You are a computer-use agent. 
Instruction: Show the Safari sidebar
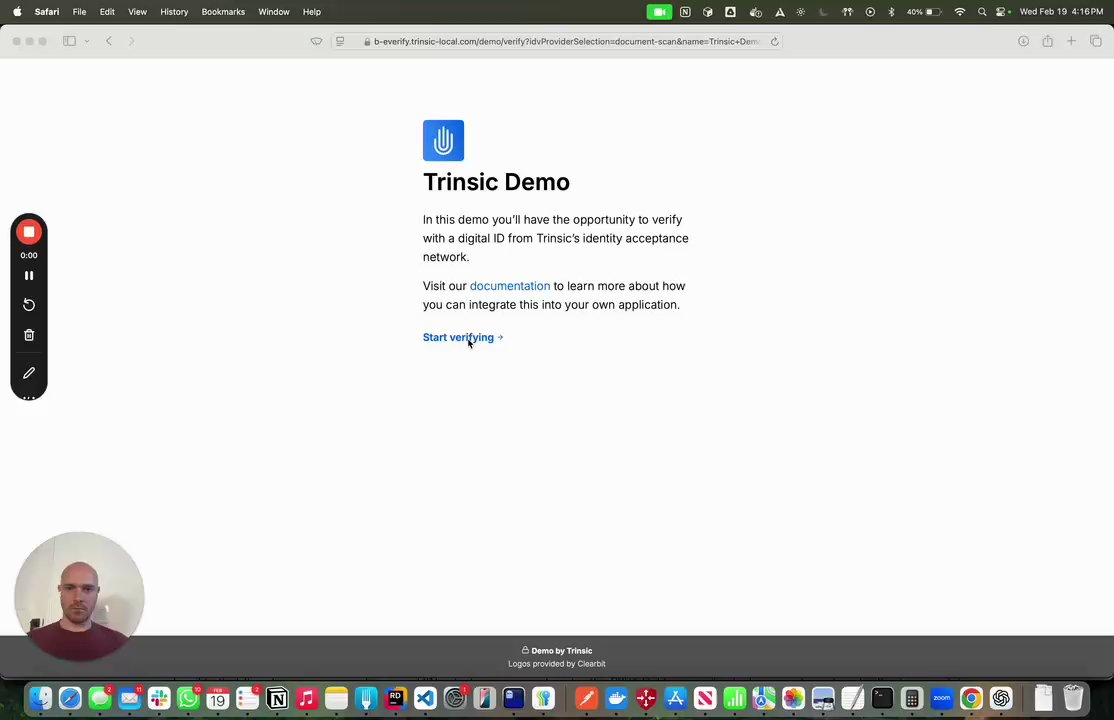[x=70, y=41]
